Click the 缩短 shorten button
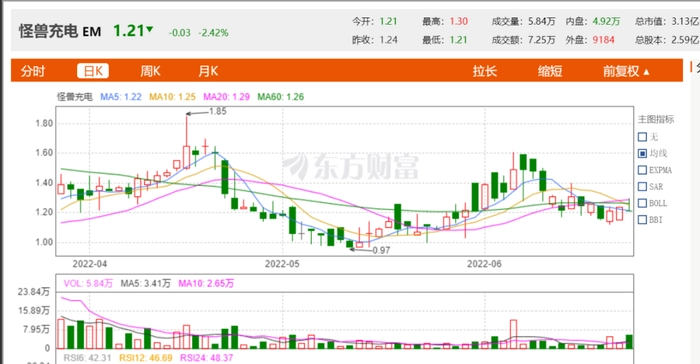 [550, 71]
